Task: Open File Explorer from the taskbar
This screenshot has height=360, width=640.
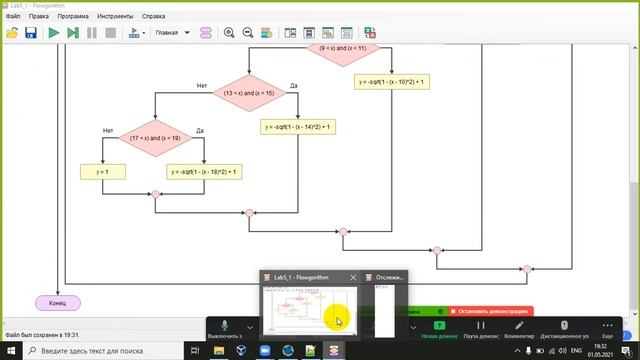Action: 219,351
